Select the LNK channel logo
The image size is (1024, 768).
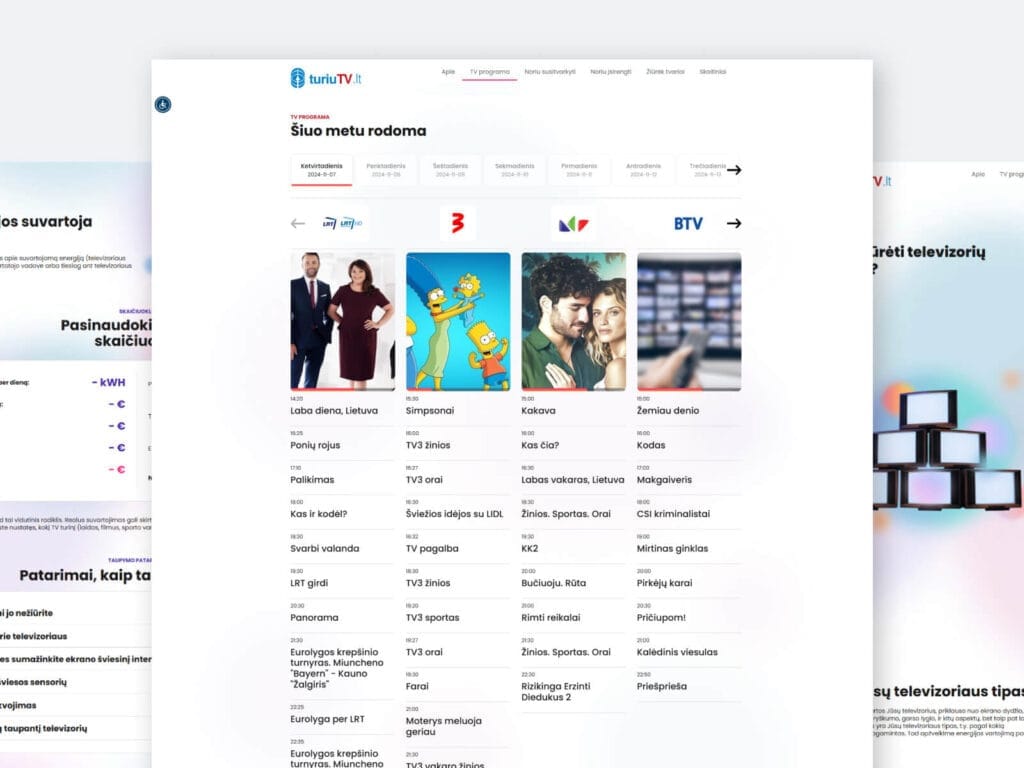573,223
